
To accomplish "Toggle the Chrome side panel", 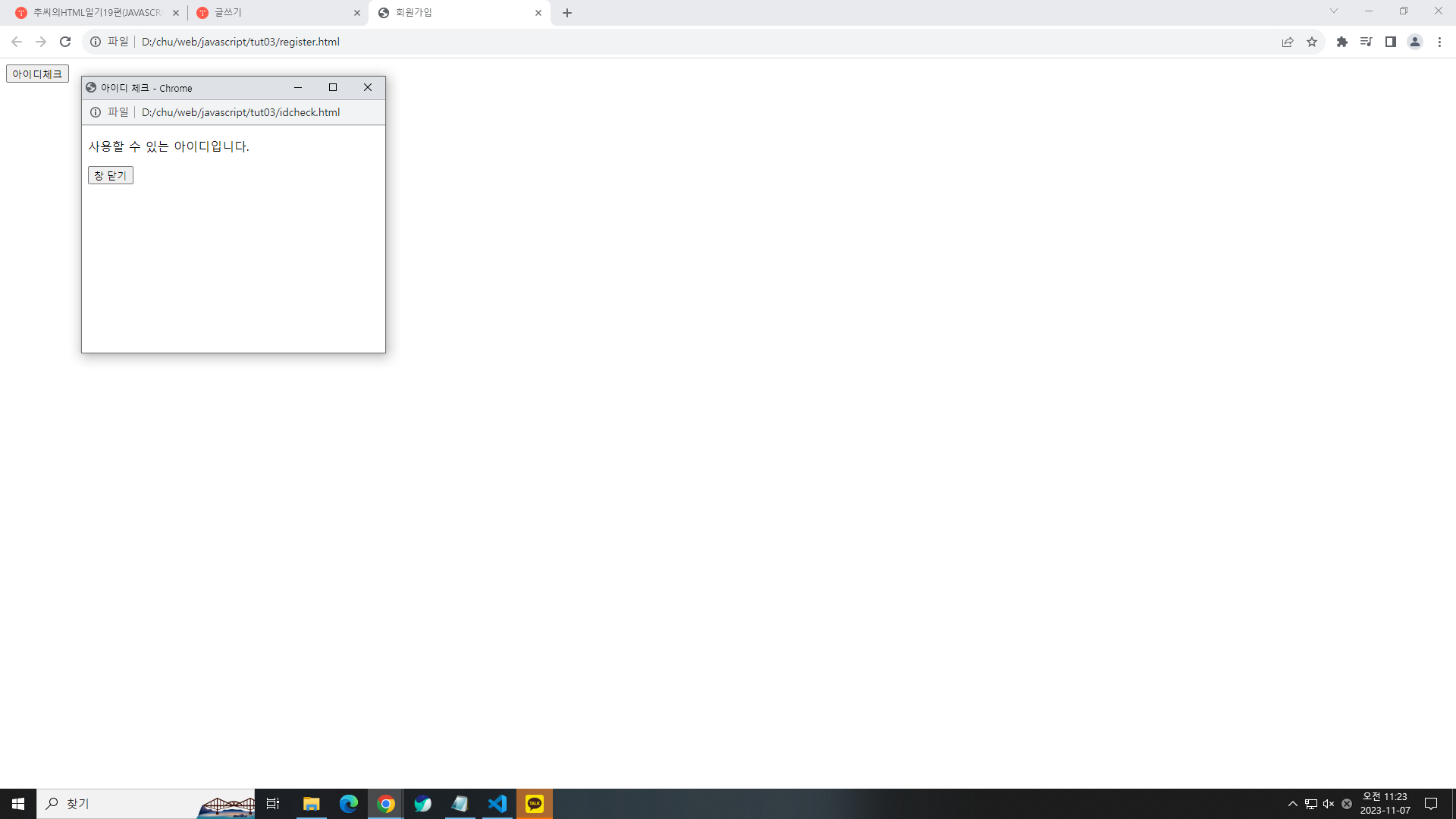I will (x=1391, y=42).
